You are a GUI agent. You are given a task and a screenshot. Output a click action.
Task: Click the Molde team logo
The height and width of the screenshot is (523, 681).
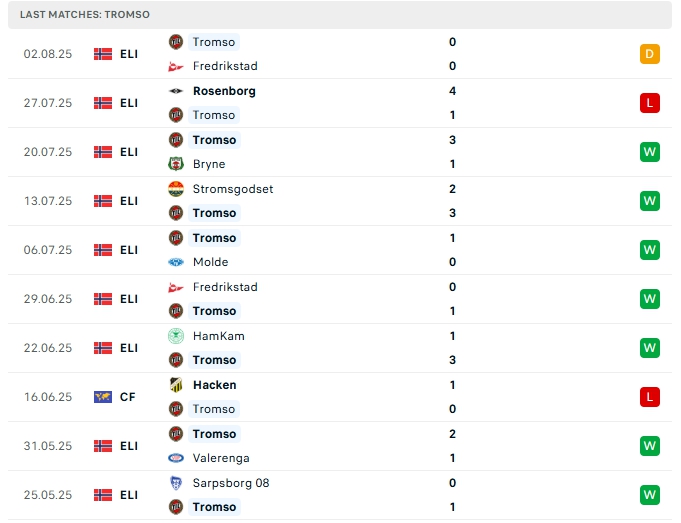click(x=176, y=262)
